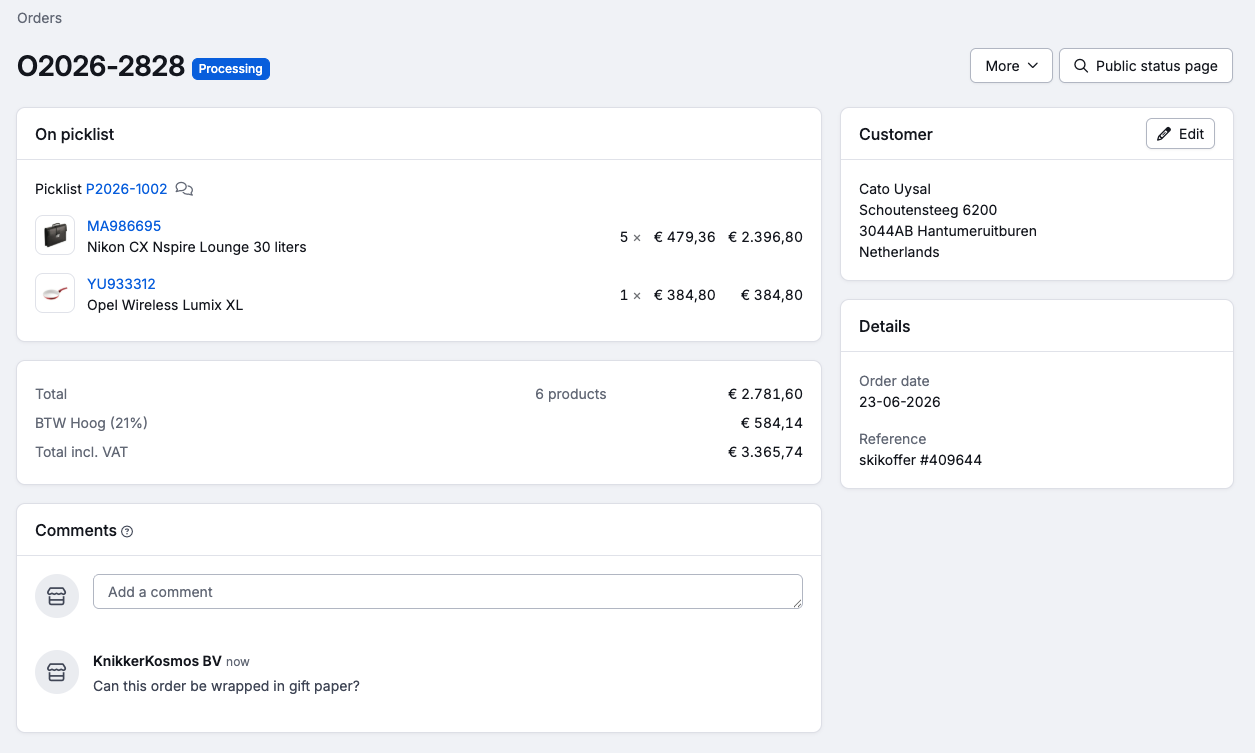The width and height of the screenshot is (1255, 753).
Task: Click the resize handle of comment box
Action: pos(797,603)
